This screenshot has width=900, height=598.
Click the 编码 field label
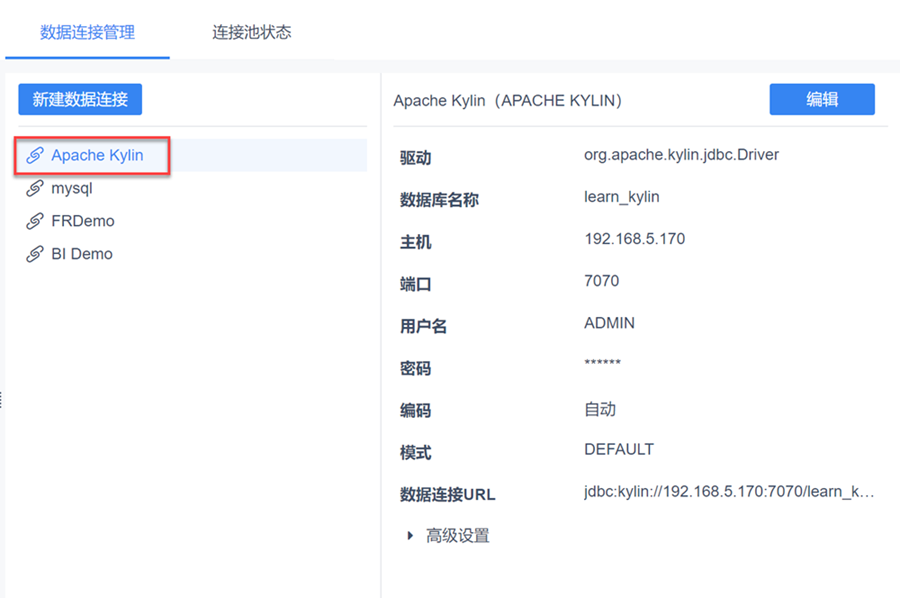(416, 410)
